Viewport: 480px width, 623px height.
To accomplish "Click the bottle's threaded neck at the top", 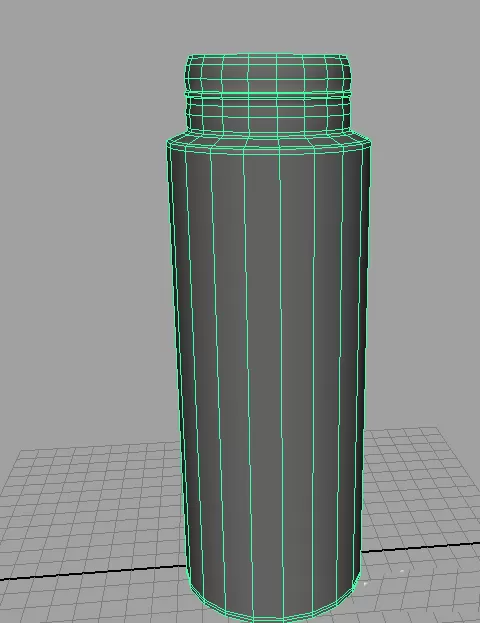I will (267, 93).
